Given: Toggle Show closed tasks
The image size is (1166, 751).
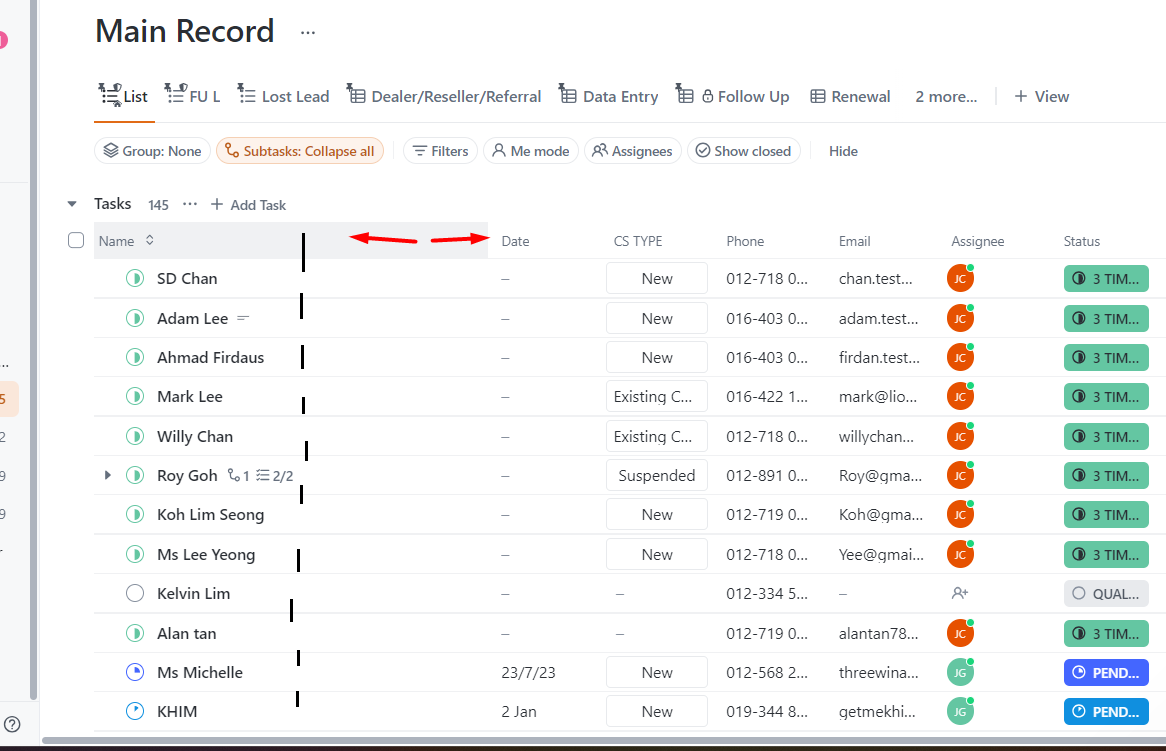Looking at the screenshot, I should click(743, 151).
